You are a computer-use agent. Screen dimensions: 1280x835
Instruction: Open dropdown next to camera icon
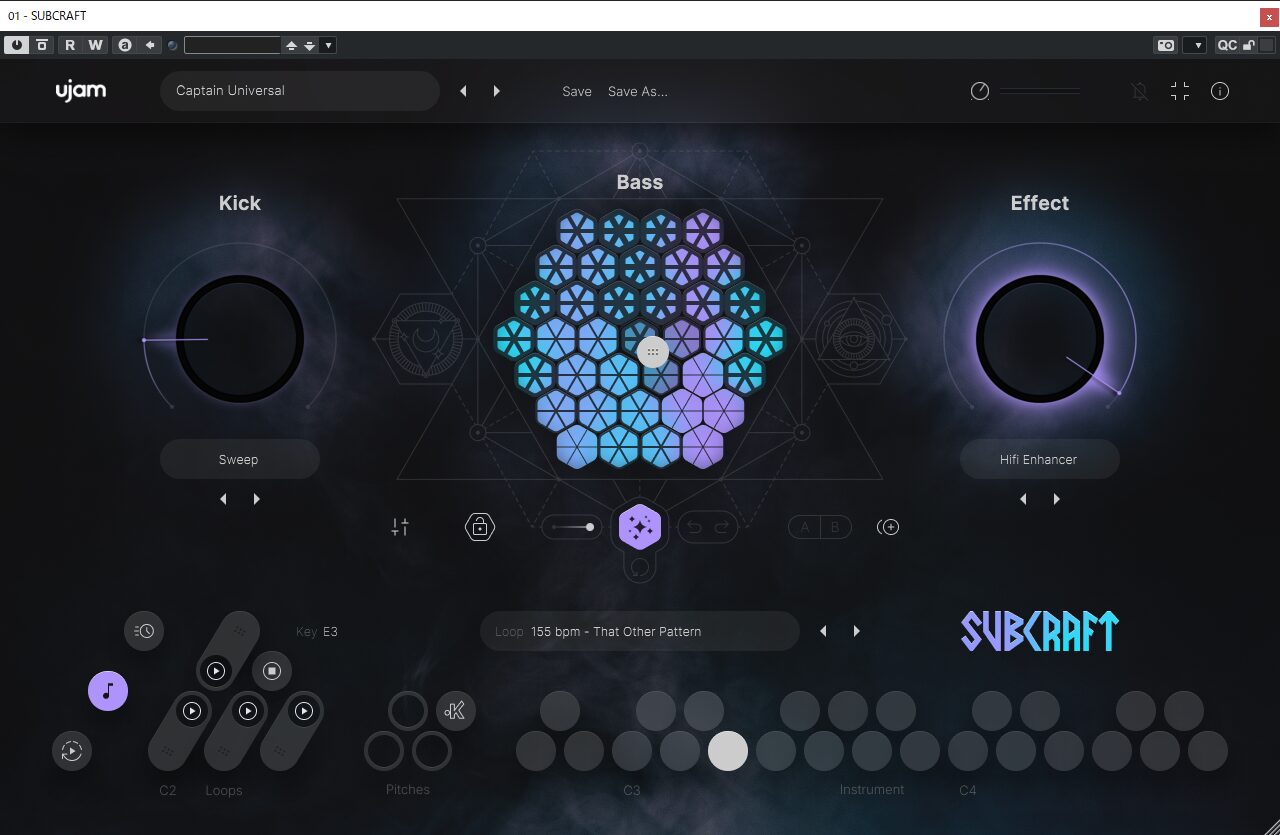[x=1194, y=45]
